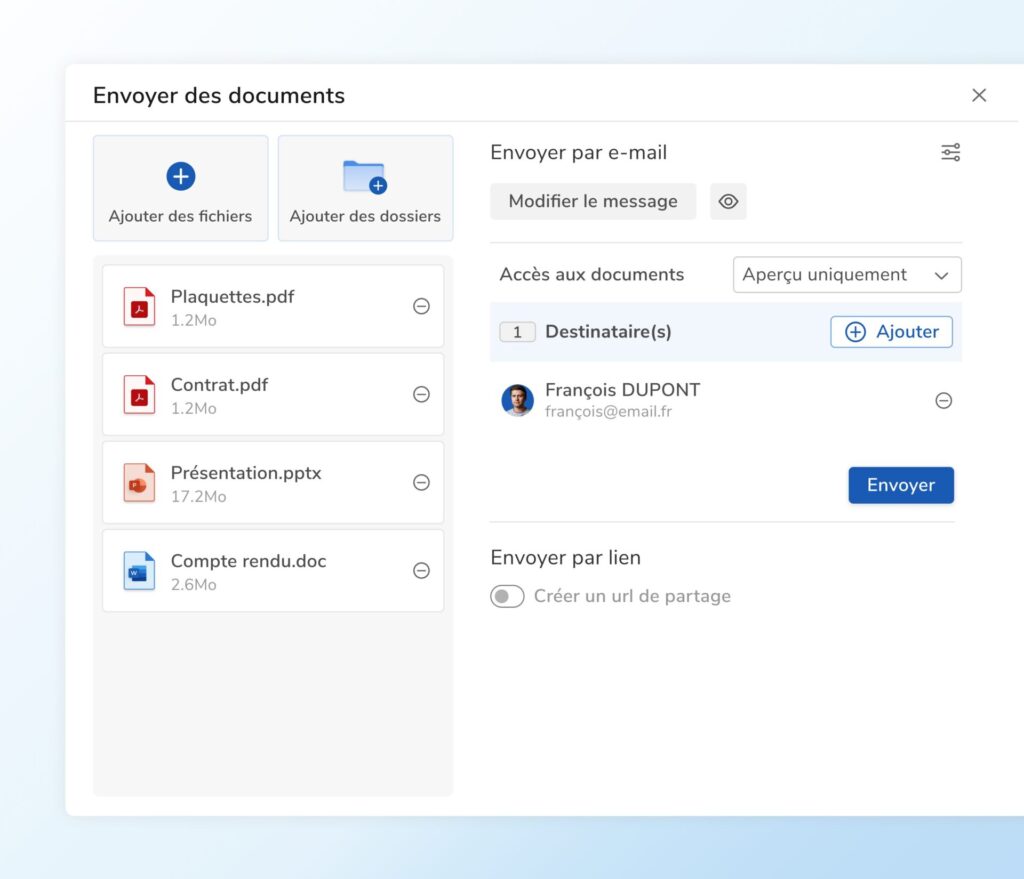Select the Plaquettes.pdf file name
Image resolution: width=1024 pixels, height=879 pixels.
(x=232, y=296)
